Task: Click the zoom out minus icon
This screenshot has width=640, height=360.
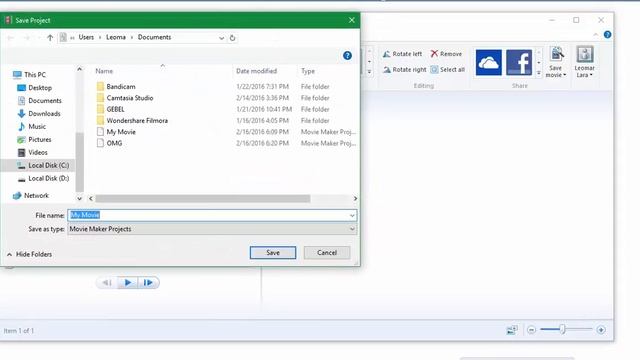Action: [x=531, y=330]
